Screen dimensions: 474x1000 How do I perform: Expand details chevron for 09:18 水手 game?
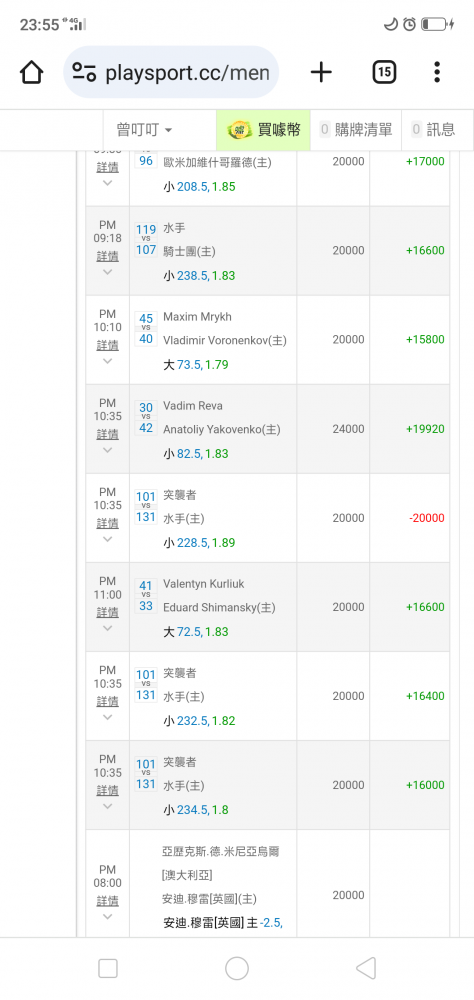pos(107,272)
